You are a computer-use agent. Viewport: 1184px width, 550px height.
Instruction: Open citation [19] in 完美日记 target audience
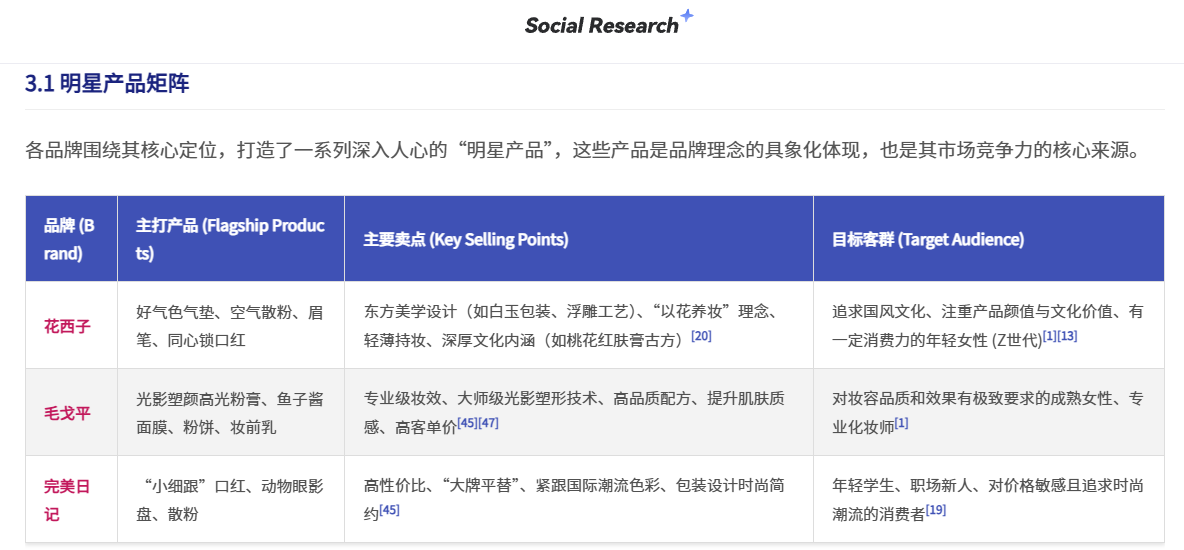(936, 510)
